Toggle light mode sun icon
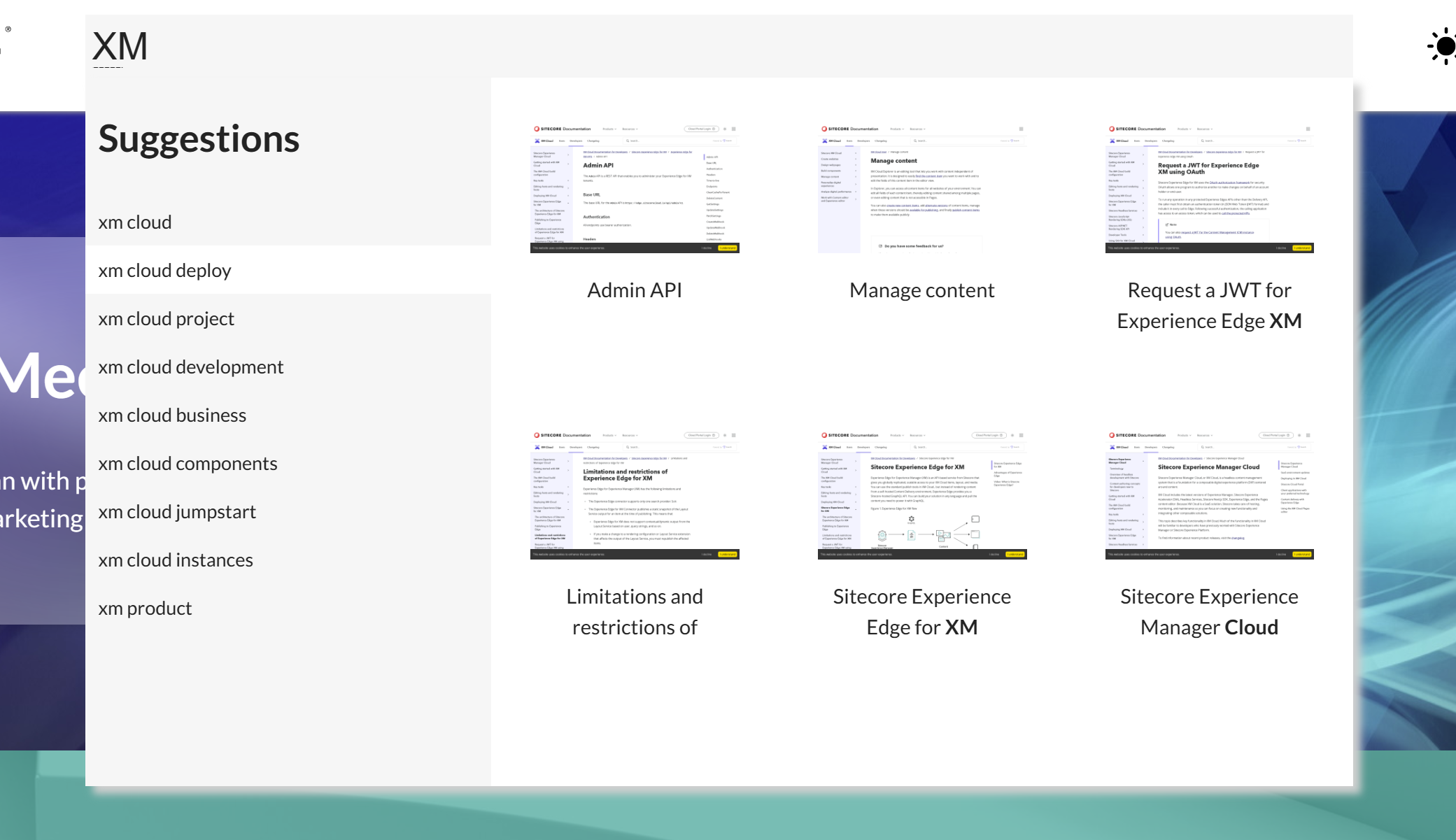 tap(1443, 47)
